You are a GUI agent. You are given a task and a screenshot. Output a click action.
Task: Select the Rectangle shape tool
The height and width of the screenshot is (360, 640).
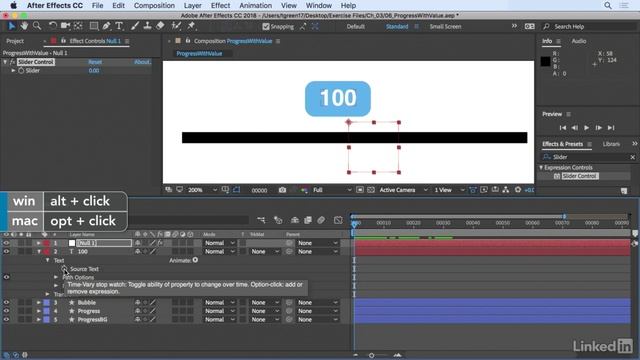94,26
